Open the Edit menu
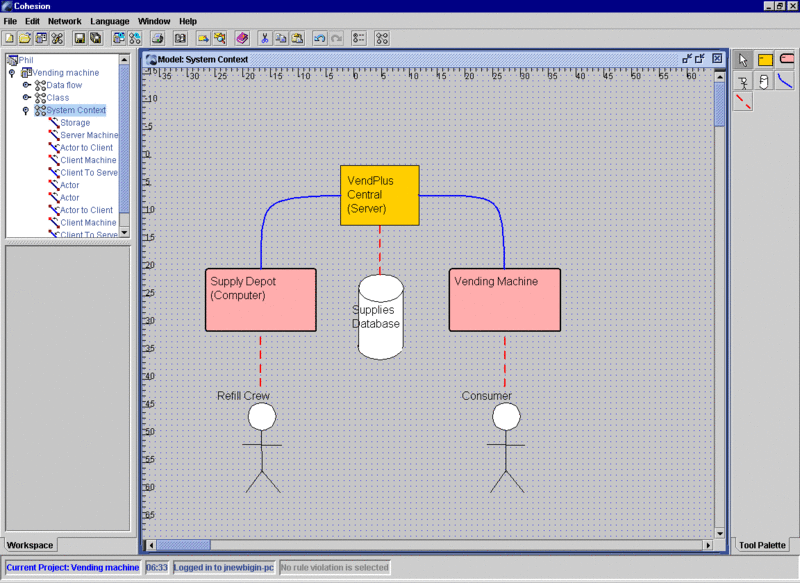The image size is (800, 583). (32, 21)
